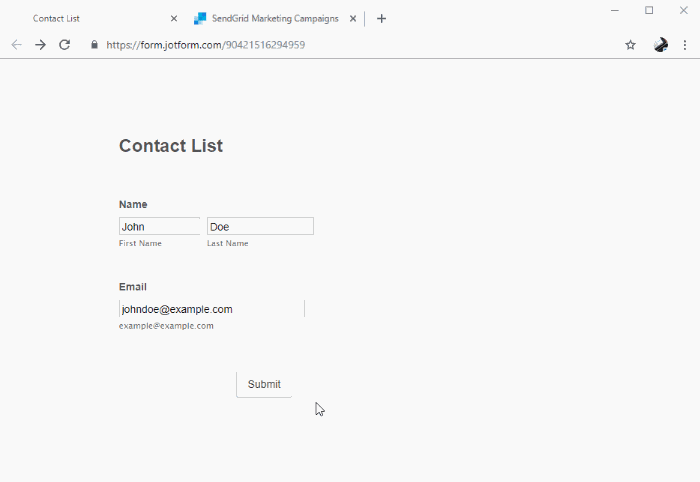This screenshot has width=700, height=482.
Task: Open the Chrome three-dot menu
Action: (685, 45)
